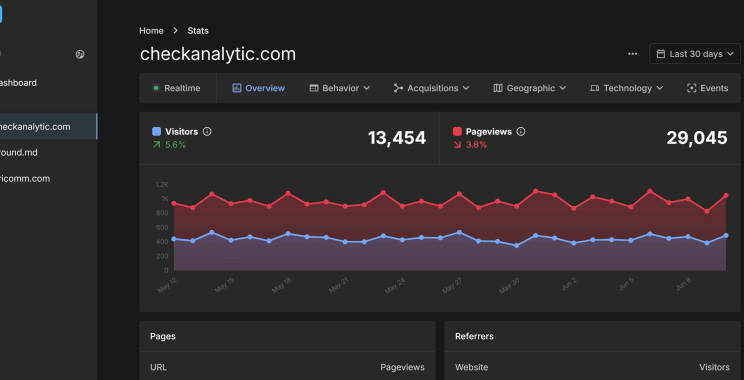
Task: Open the three-dots more options menu
Action: [632, 54]
